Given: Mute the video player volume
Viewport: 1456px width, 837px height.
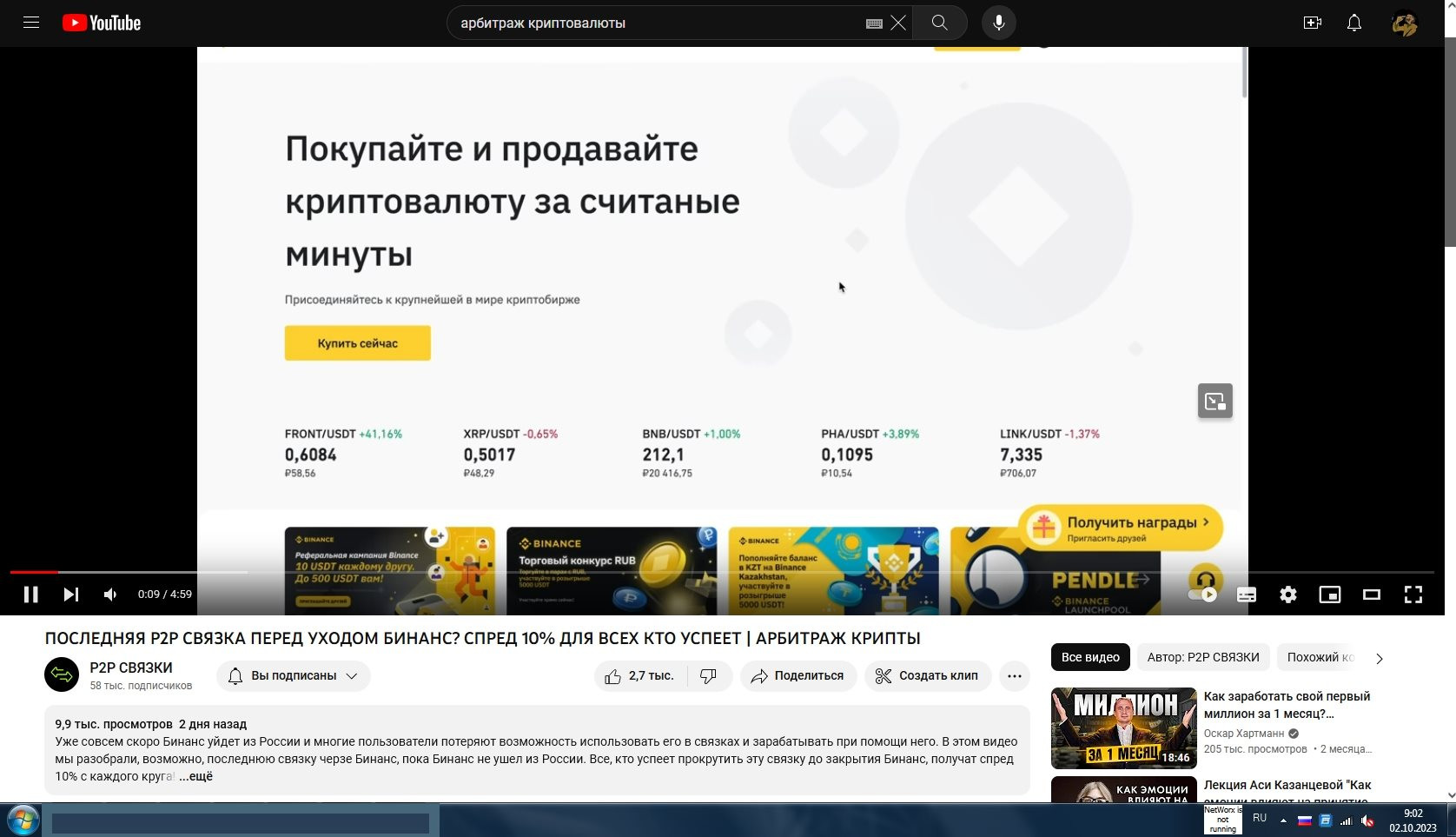Looking at the screenshot, I should pyautogui.click(x=110, y=595).
